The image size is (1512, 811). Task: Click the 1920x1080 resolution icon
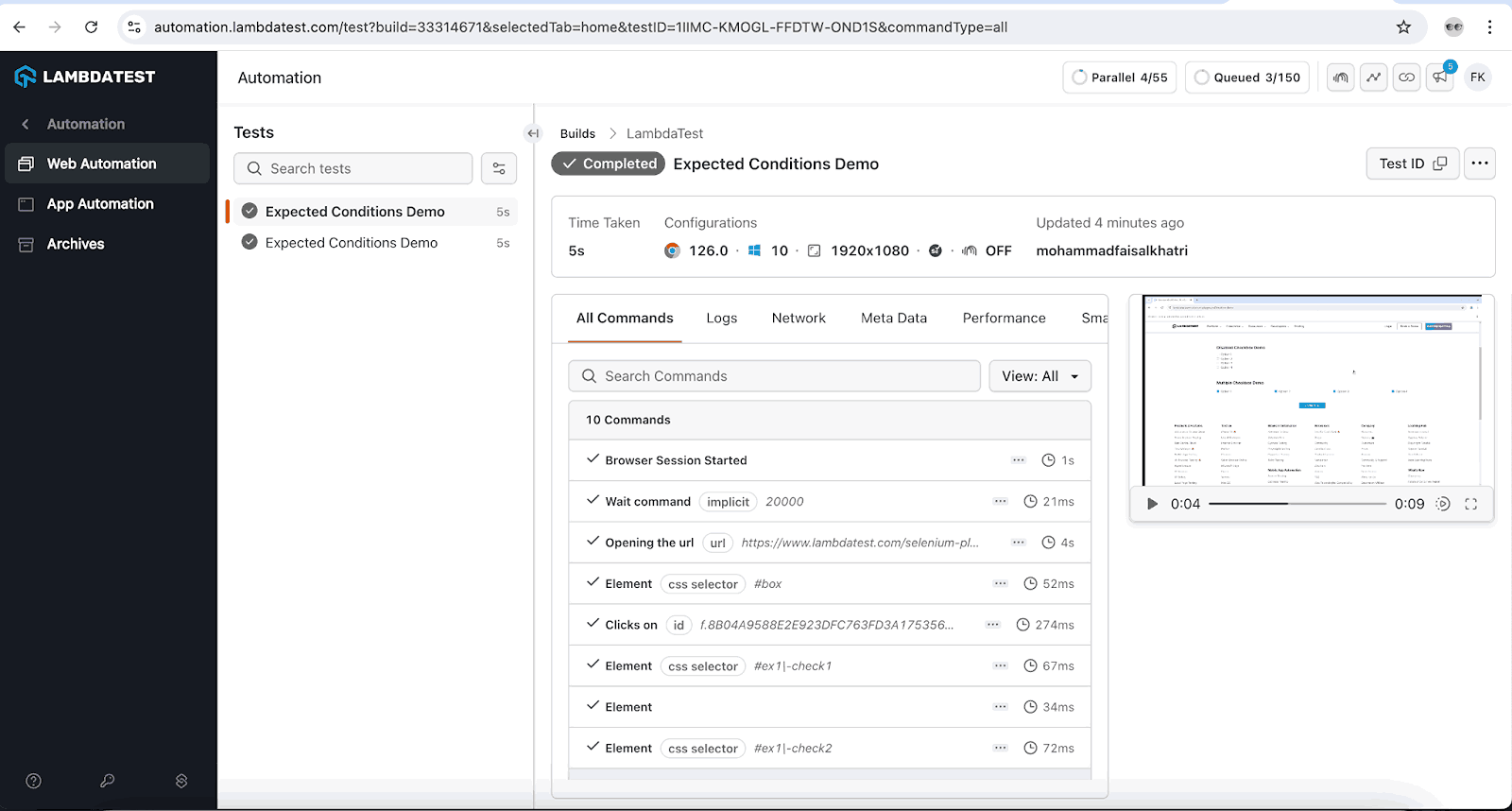click(814, 250)
